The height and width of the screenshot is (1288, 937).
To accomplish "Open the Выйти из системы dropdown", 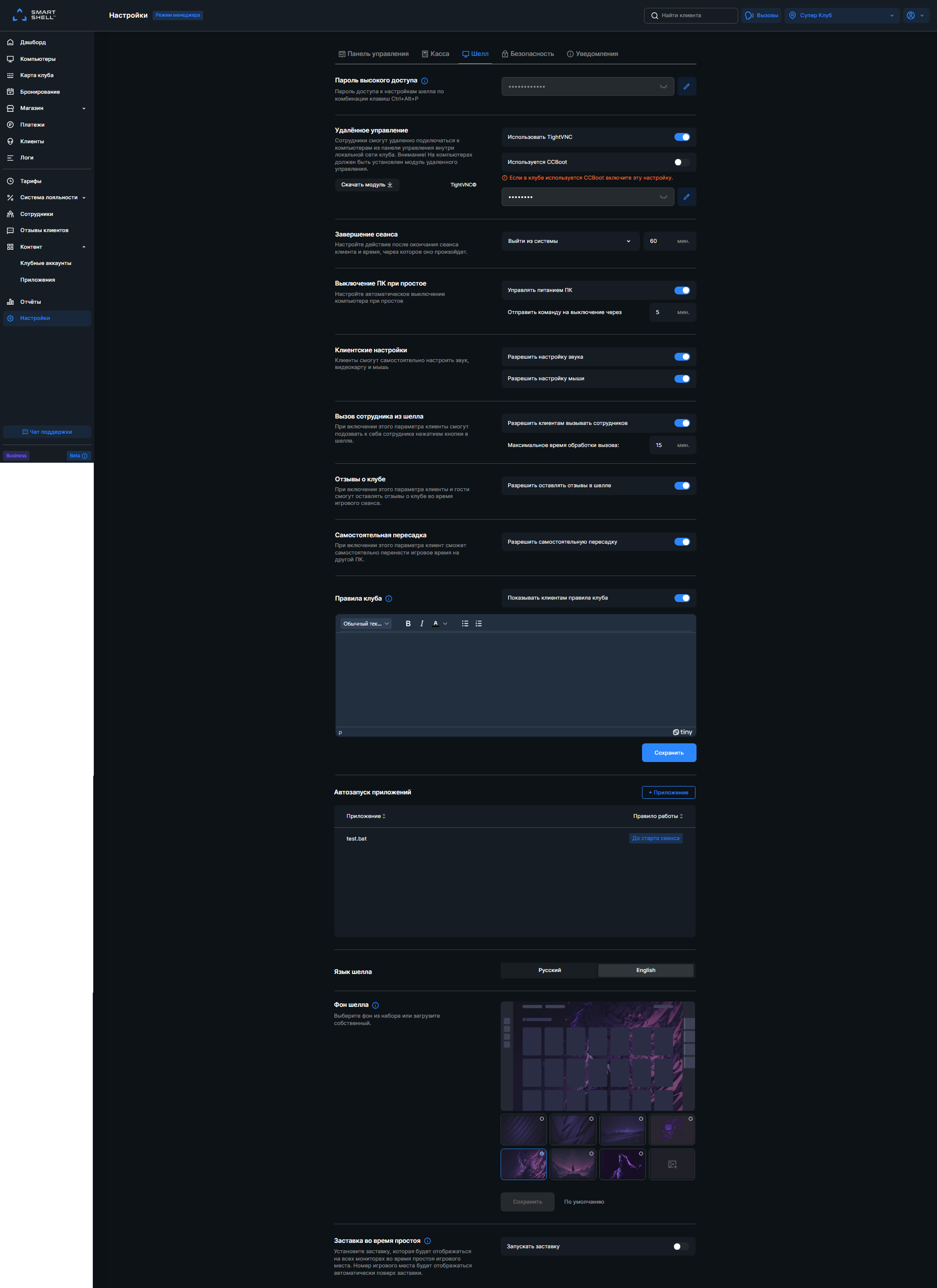I will (569, 241).
